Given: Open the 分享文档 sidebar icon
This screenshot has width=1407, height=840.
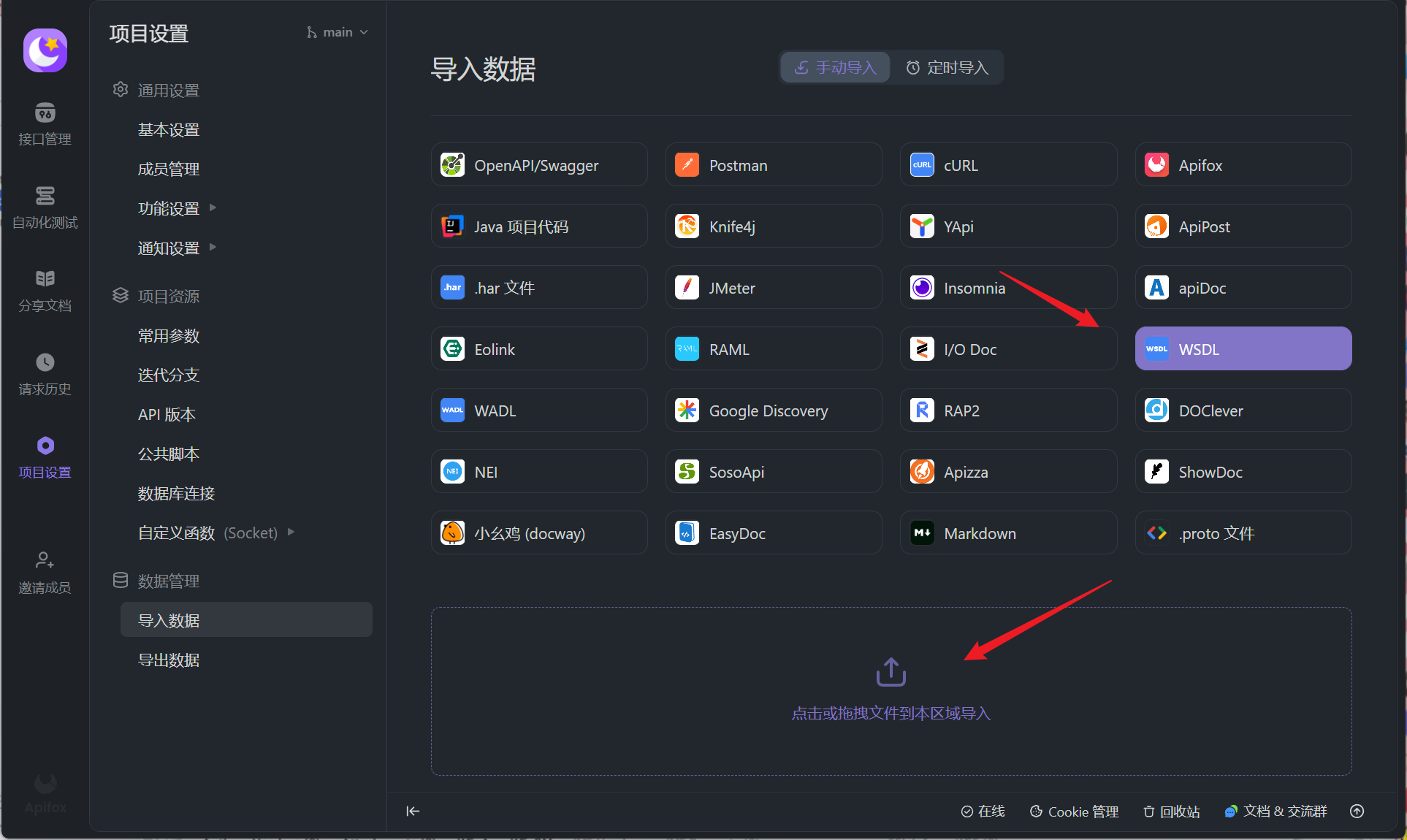Looking at the screenshot, I should (45, 280).
